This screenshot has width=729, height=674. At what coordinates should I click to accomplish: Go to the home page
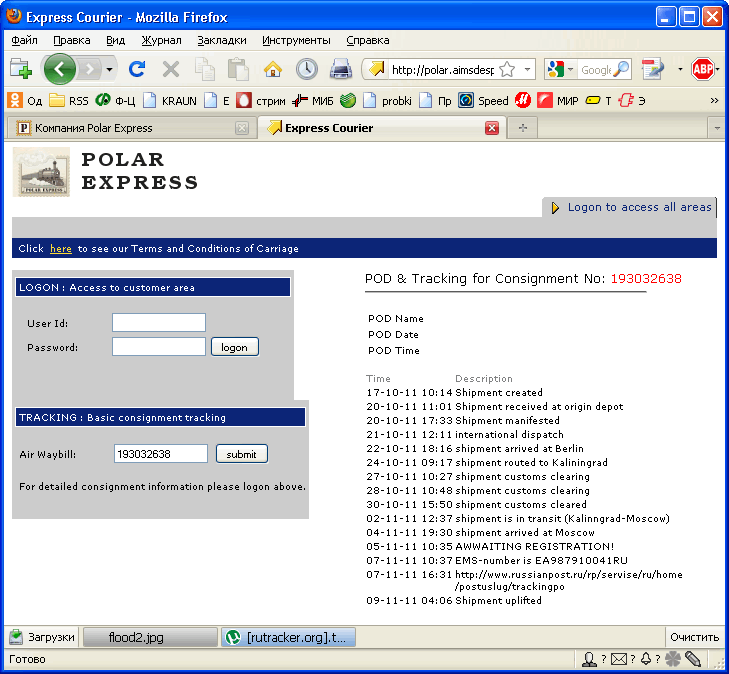tap(273, 70)
